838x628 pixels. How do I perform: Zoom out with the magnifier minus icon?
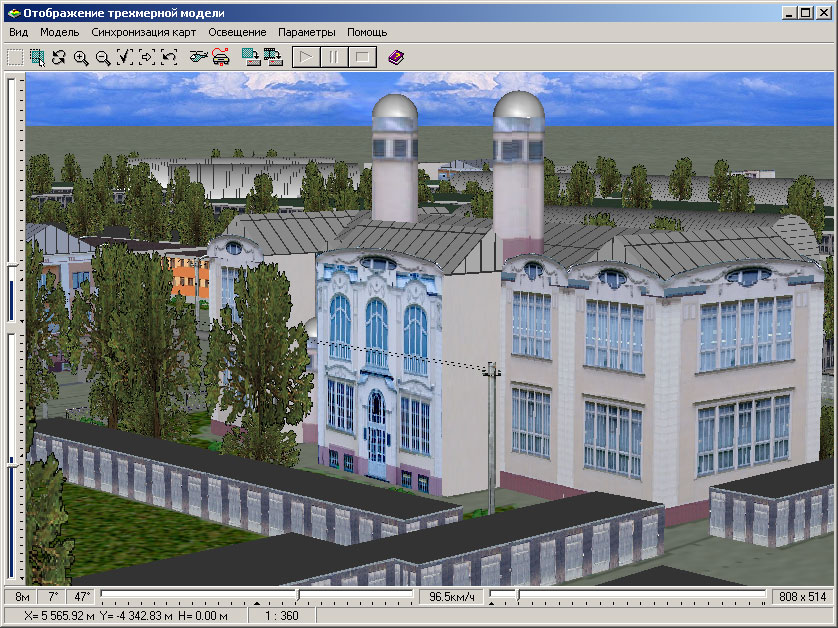tap(103, 57)
